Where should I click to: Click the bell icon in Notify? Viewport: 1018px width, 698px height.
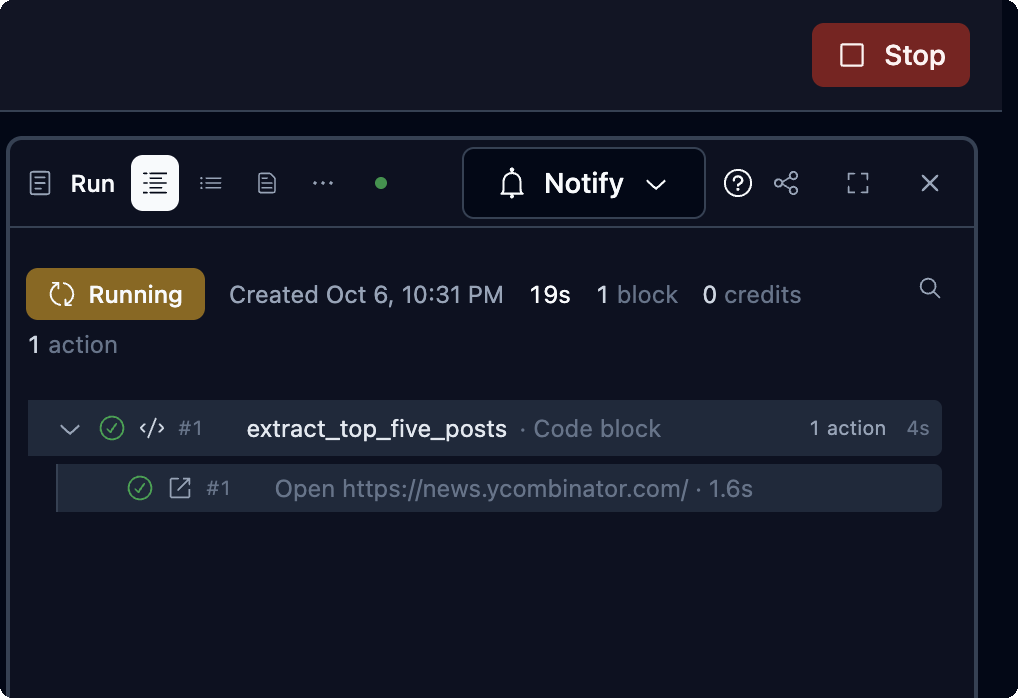[x=512, y=183]
